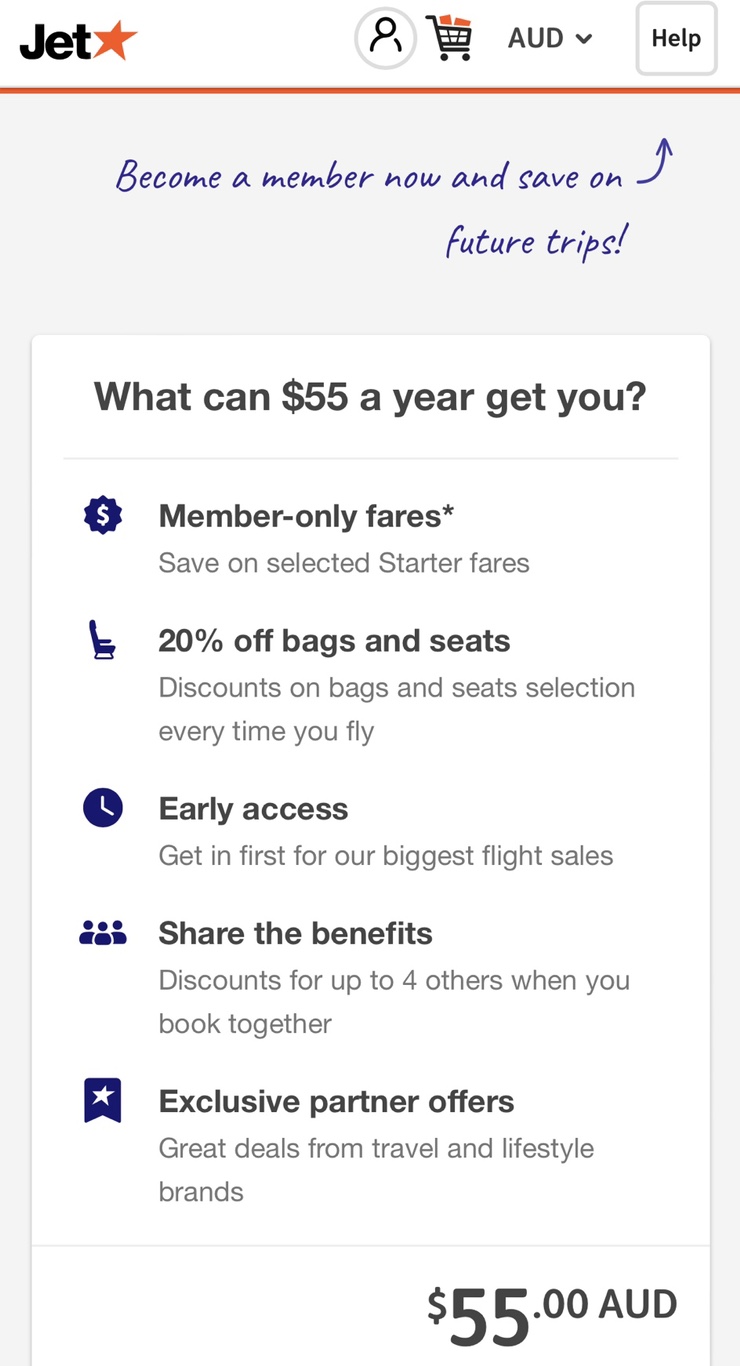
Task: Click the seat icon for bags and seats
Action: (x=103, y=641)
